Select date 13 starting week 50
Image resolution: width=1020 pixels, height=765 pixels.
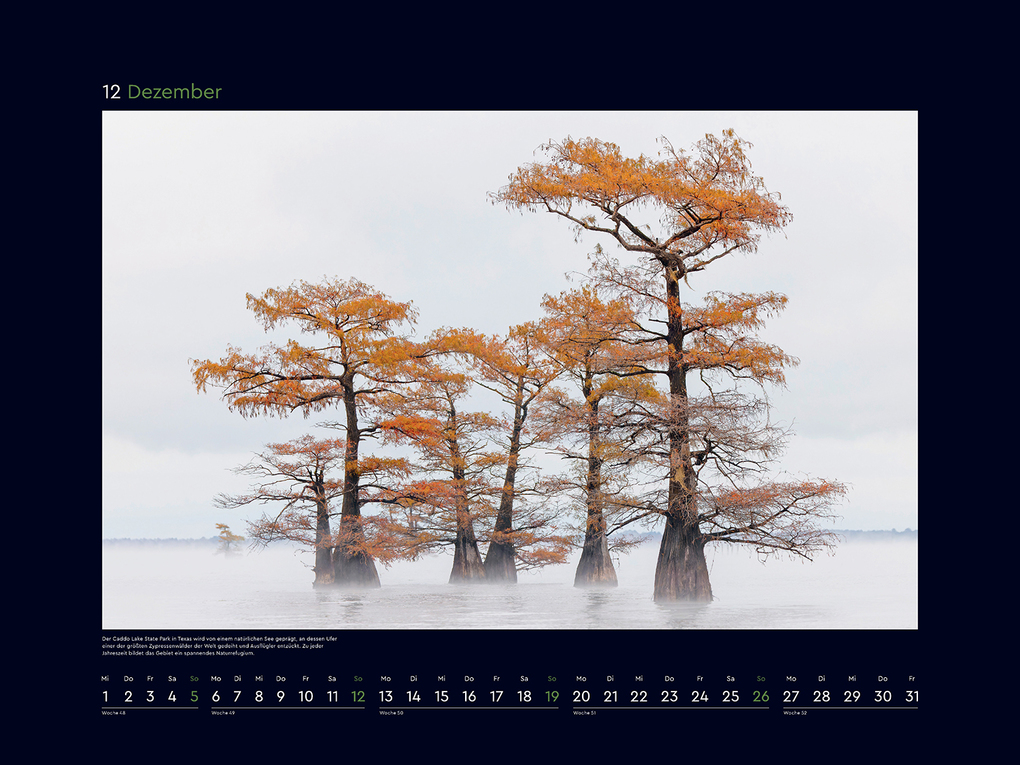coord(385,694)
